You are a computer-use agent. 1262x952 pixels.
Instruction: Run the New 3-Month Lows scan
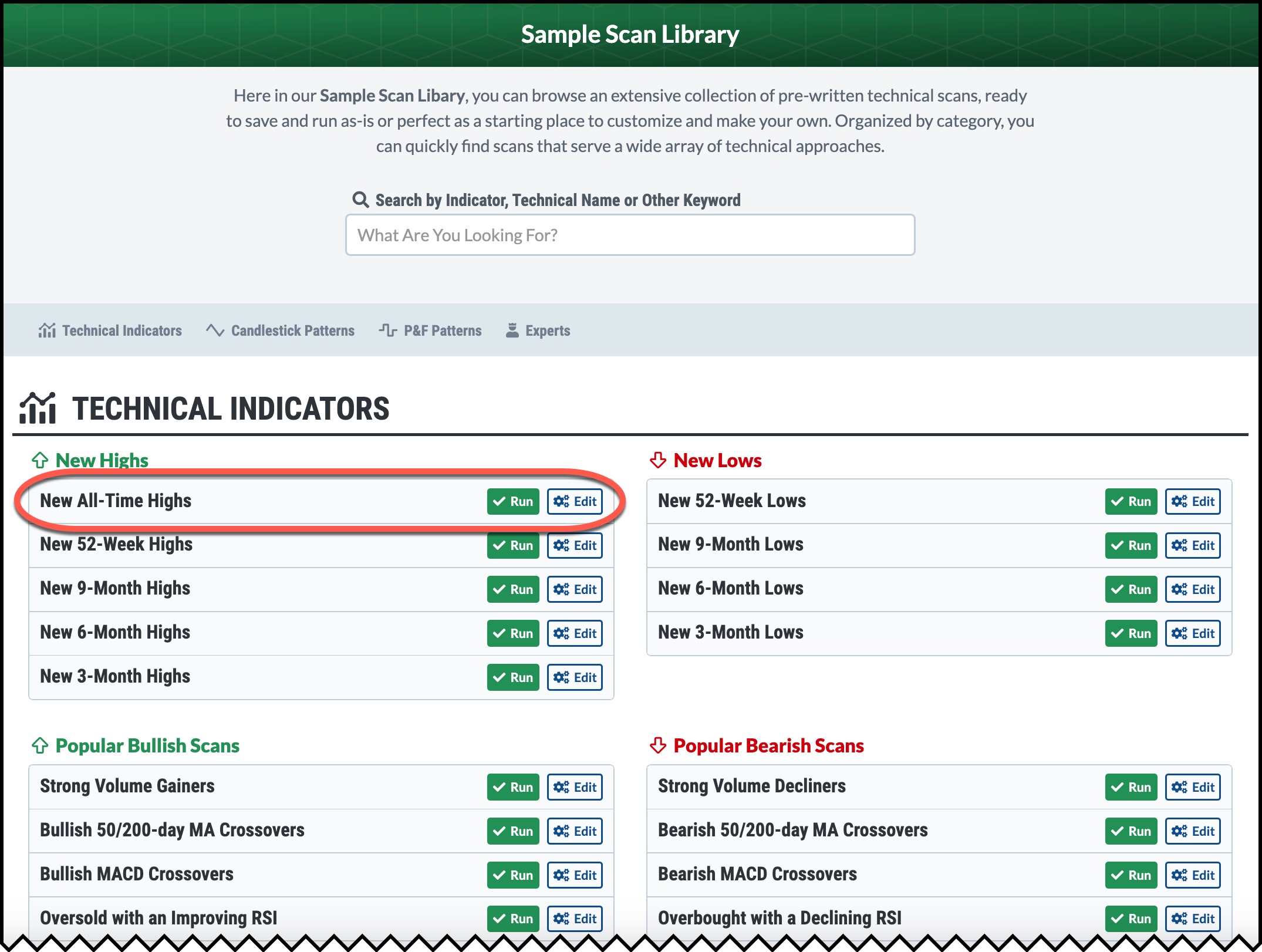tap(1131, 633)
